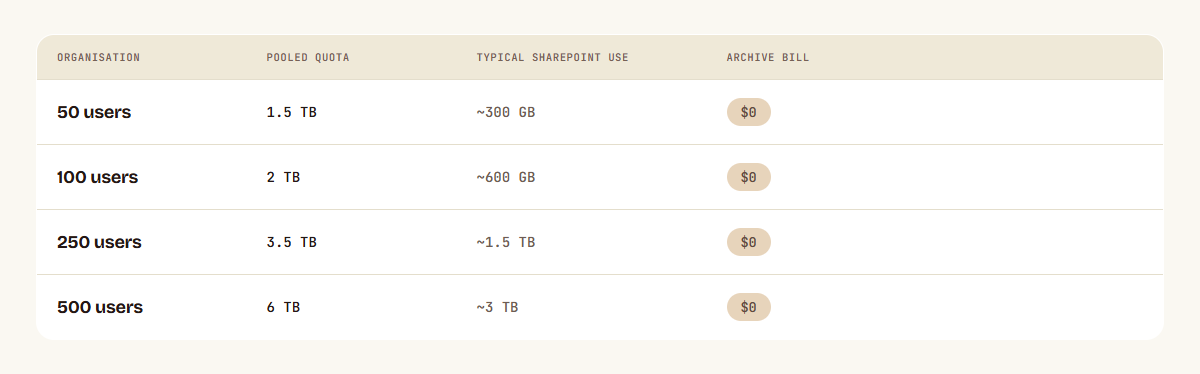Click the $0 badge for 100 users
The width and height of the screenshot is (1200, 374).
tap(749, 177)
